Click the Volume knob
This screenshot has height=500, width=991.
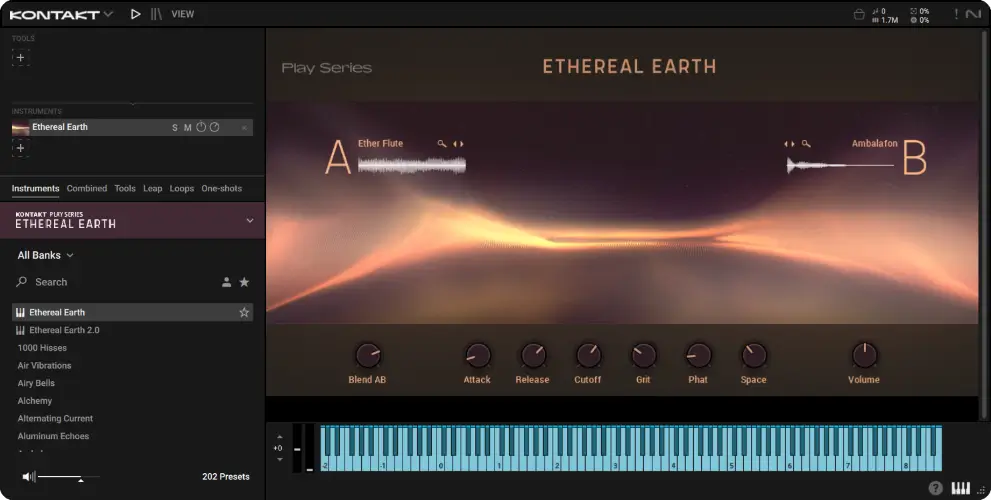(x=864, y=356)
